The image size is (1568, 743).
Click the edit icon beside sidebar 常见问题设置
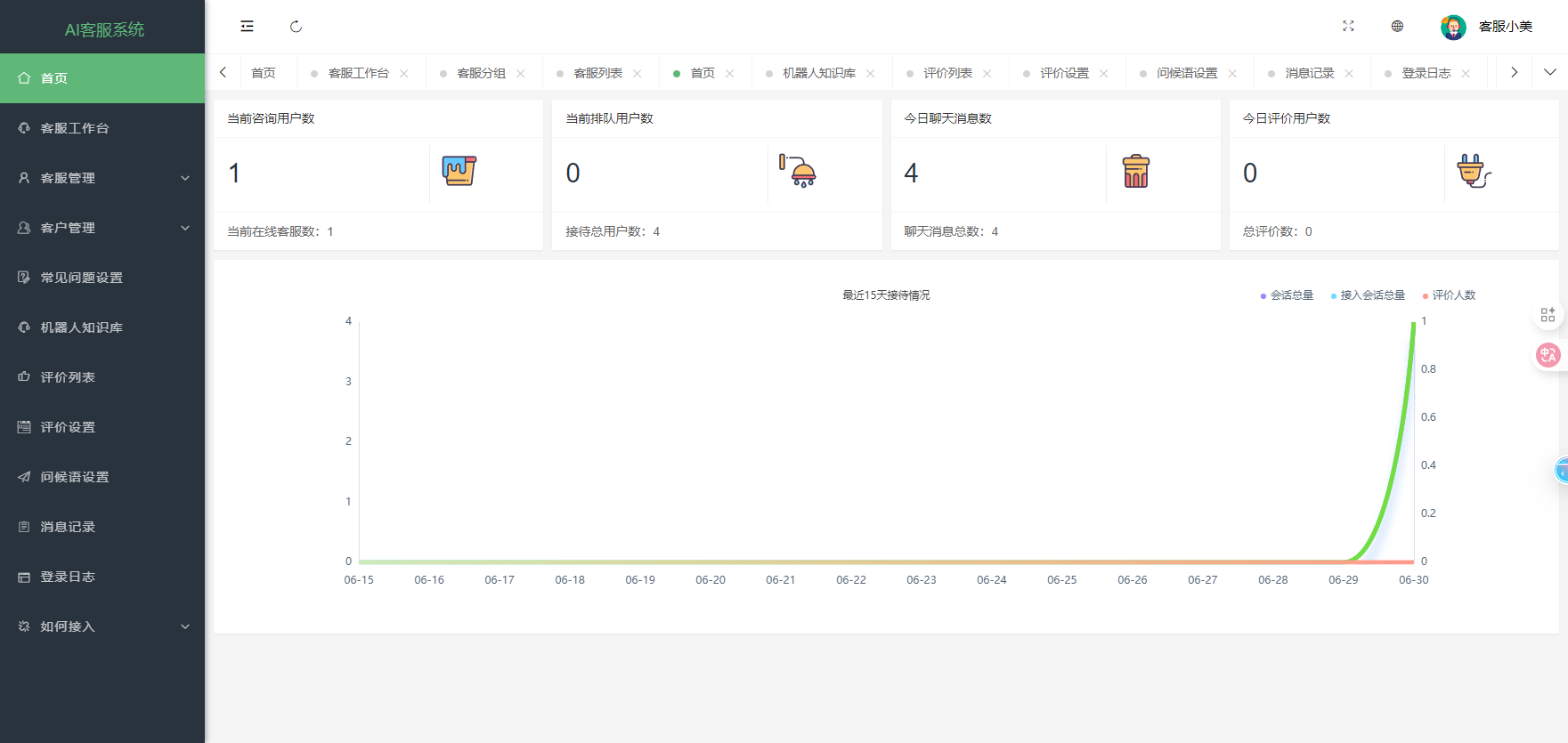pyautogui.click(x=24, y=278)
